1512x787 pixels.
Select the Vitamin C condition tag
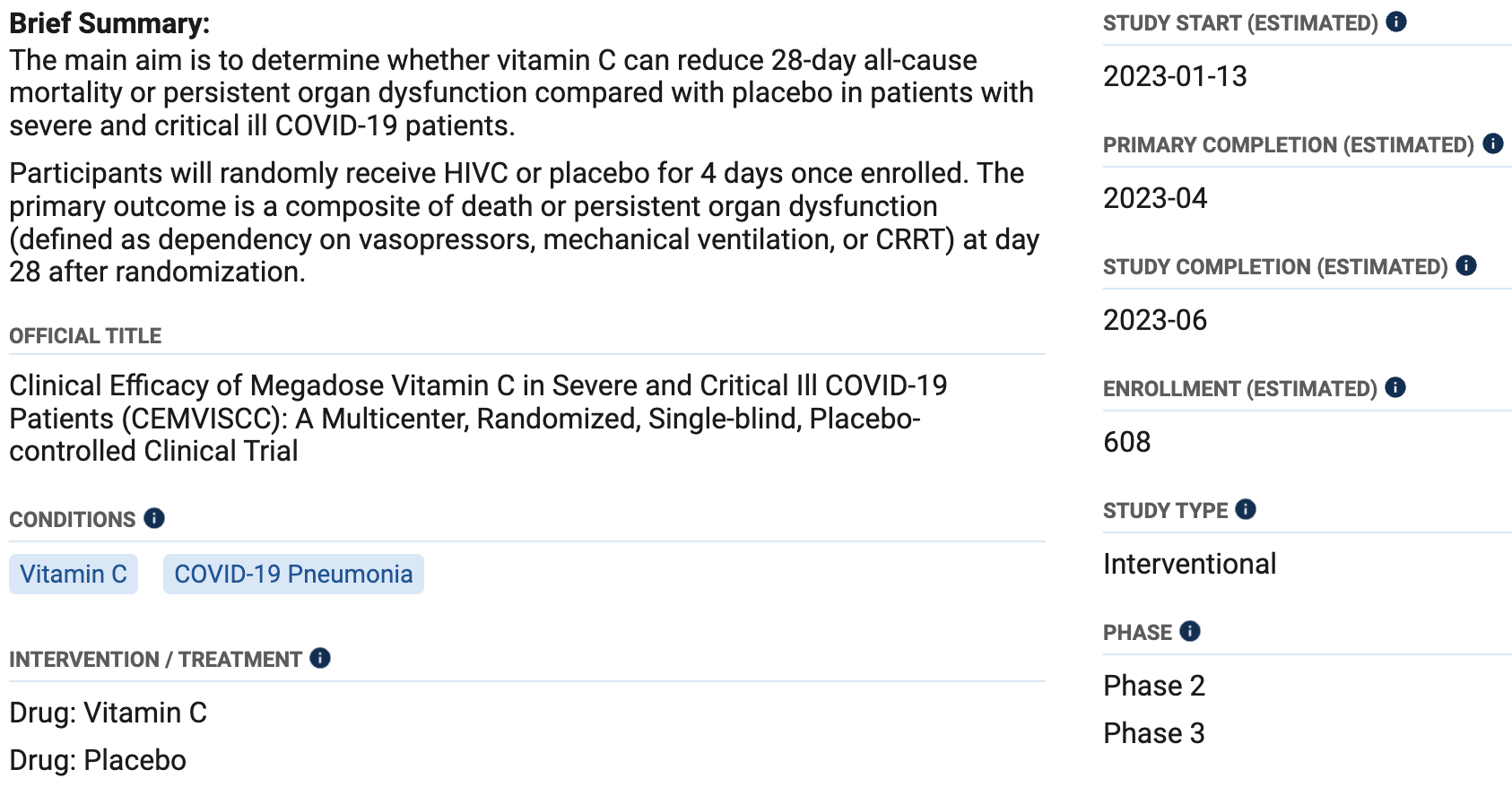[74, 574]
